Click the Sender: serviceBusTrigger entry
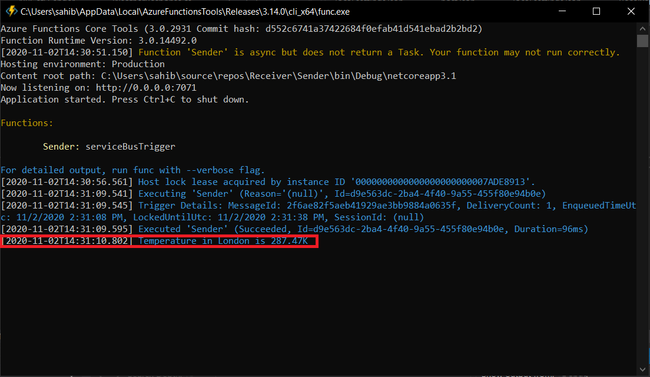650x377 pixels. click(109, 147)
